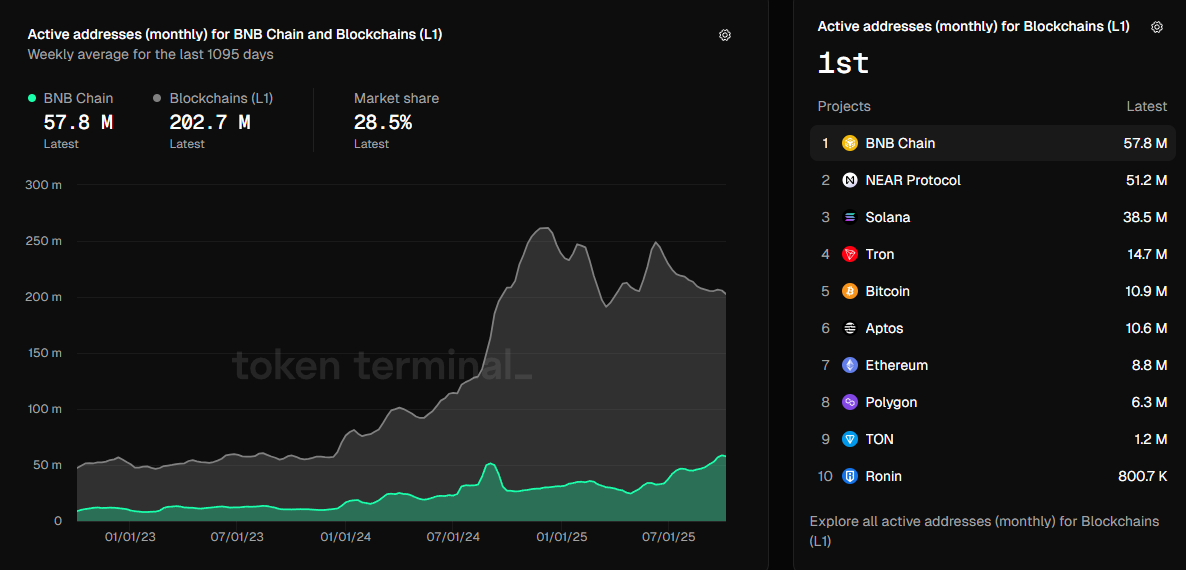Image resolution: width=1186 pixels, height=570 pixels.
Task: Select the Aptos row in rankings
Action: pos(992,328)
